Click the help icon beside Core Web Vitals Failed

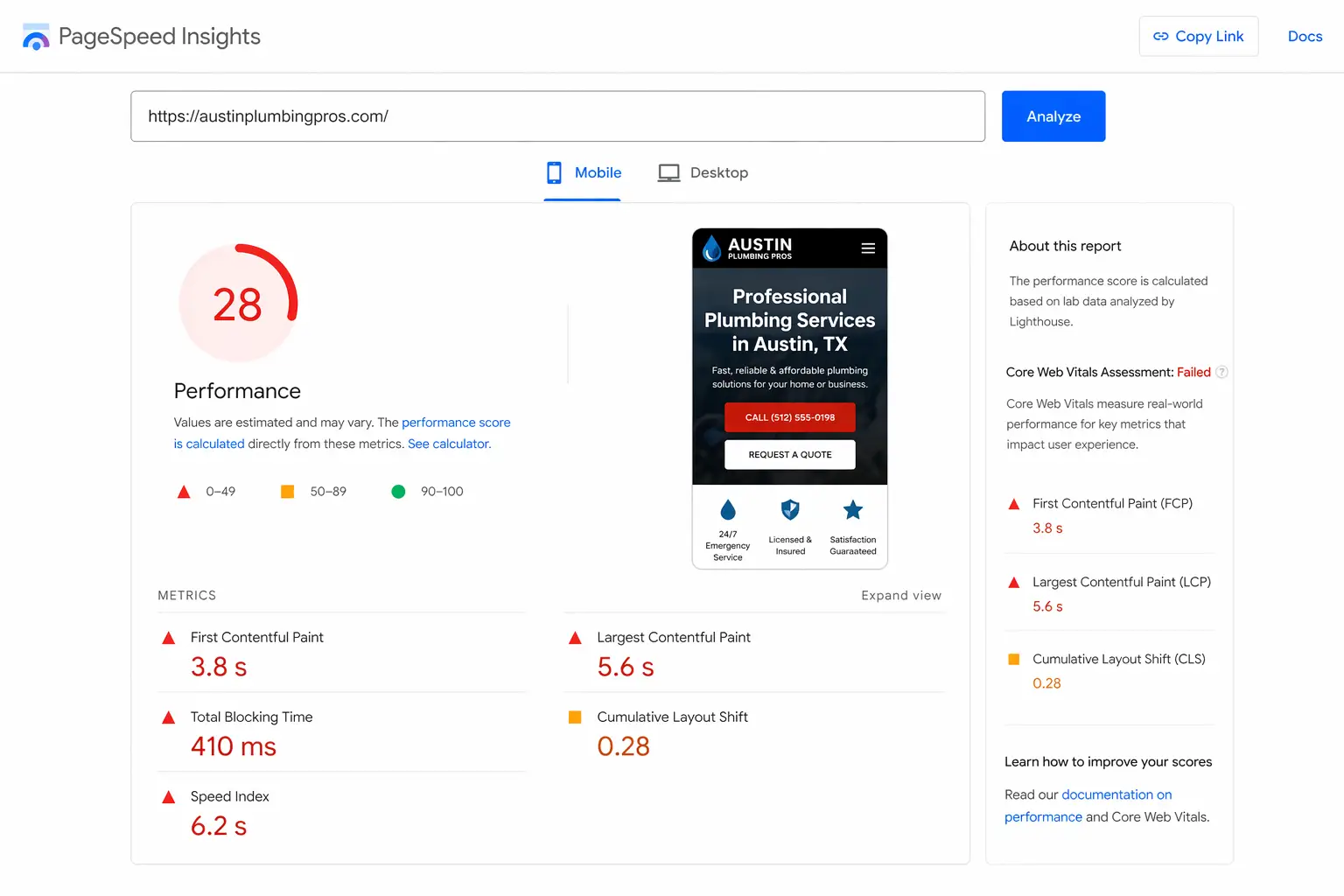pyautogui.click(x=1222, y=372)
